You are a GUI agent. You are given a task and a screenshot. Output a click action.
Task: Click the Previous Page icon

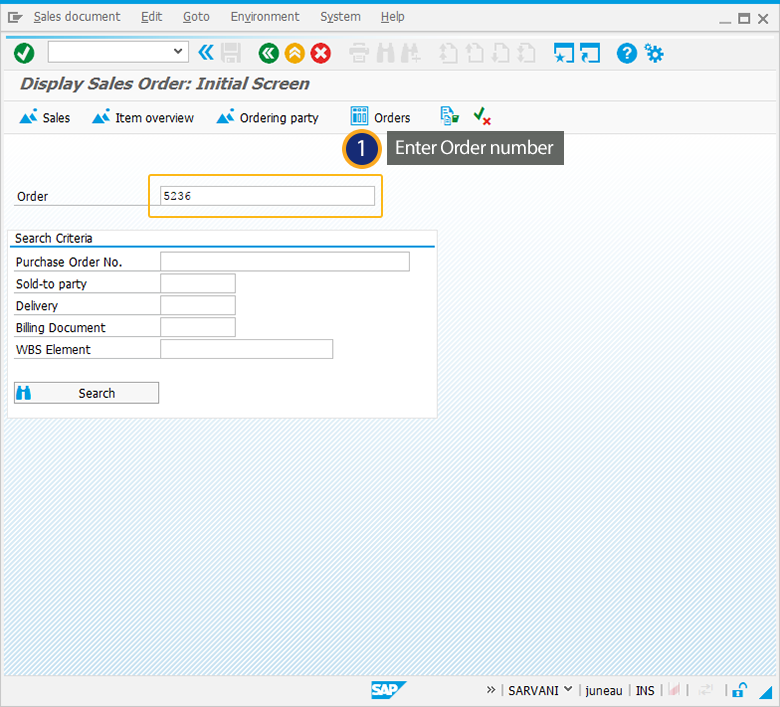(474, 53)
